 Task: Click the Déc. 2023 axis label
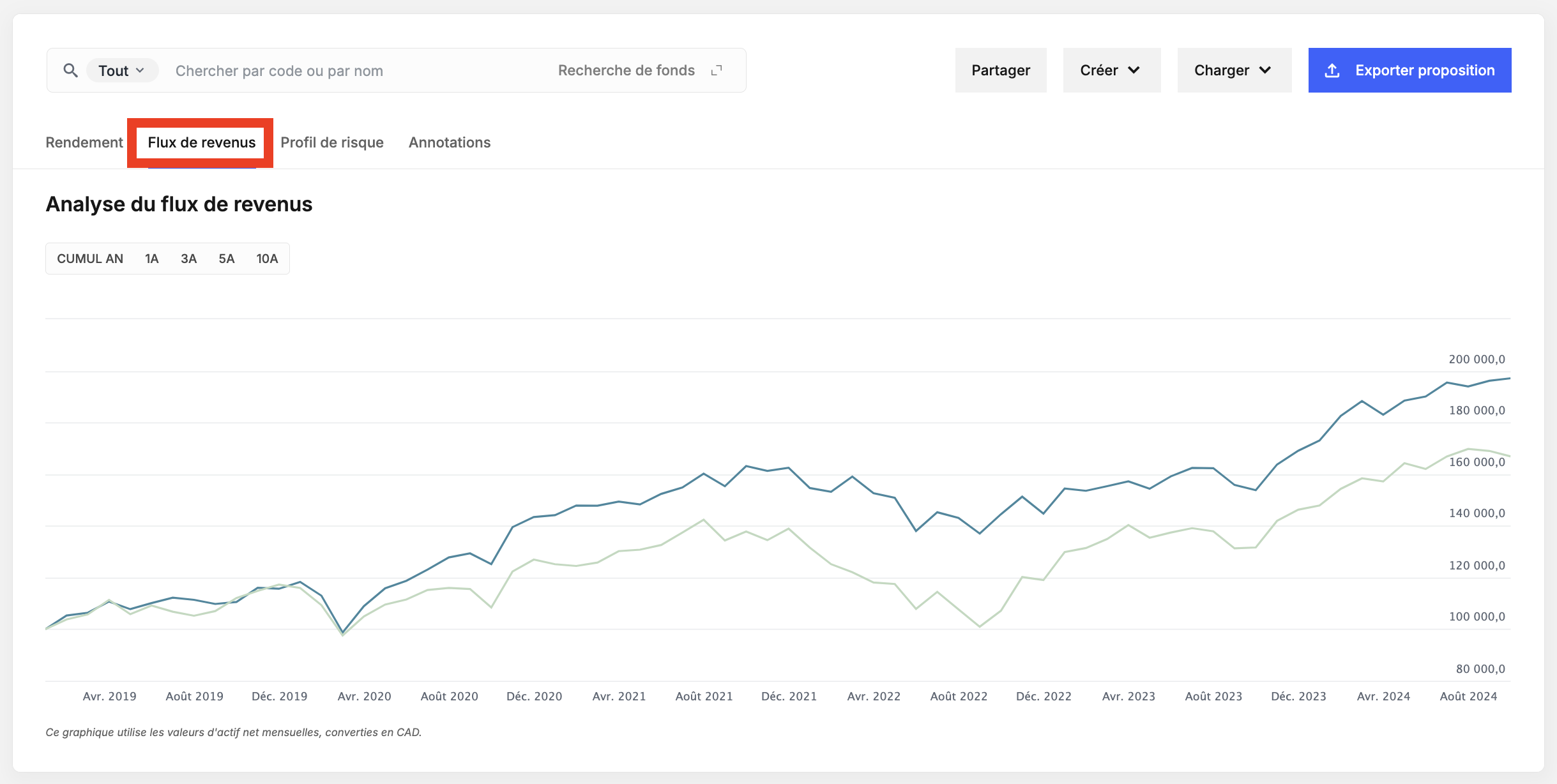[1298, 697]
